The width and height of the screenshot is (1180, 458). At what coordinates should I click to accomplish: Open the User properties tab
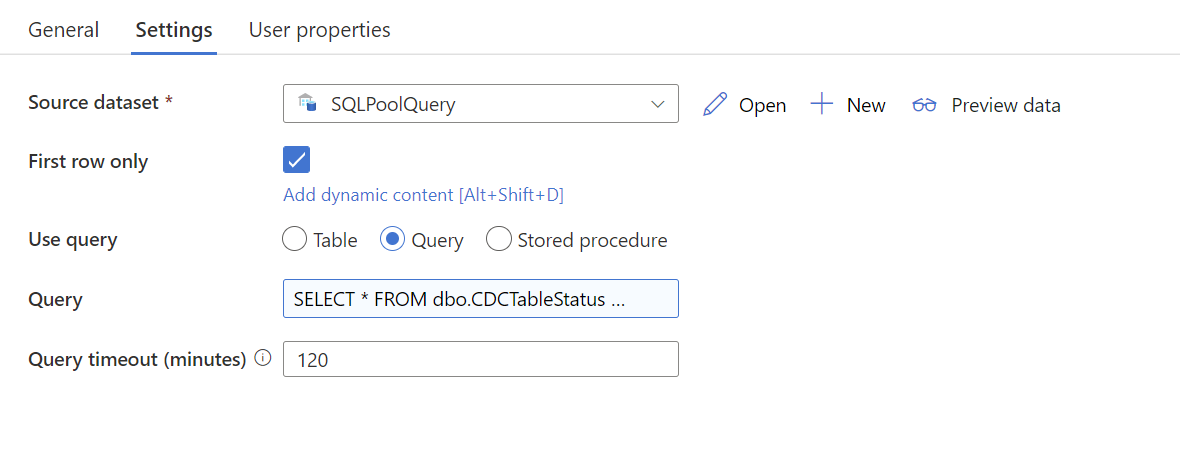coord(320,30)
